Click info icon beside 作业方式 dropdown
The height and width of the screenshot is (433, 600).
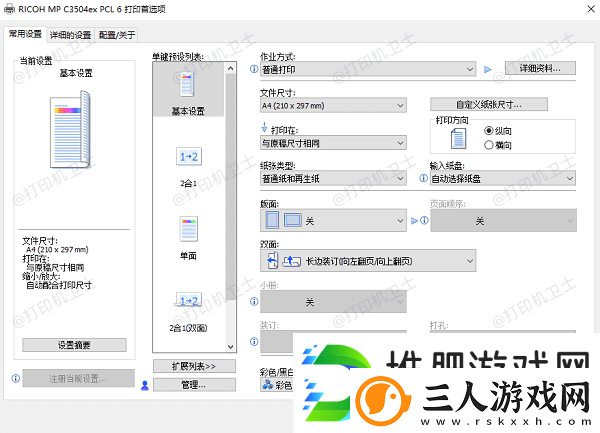coord(254,69)
